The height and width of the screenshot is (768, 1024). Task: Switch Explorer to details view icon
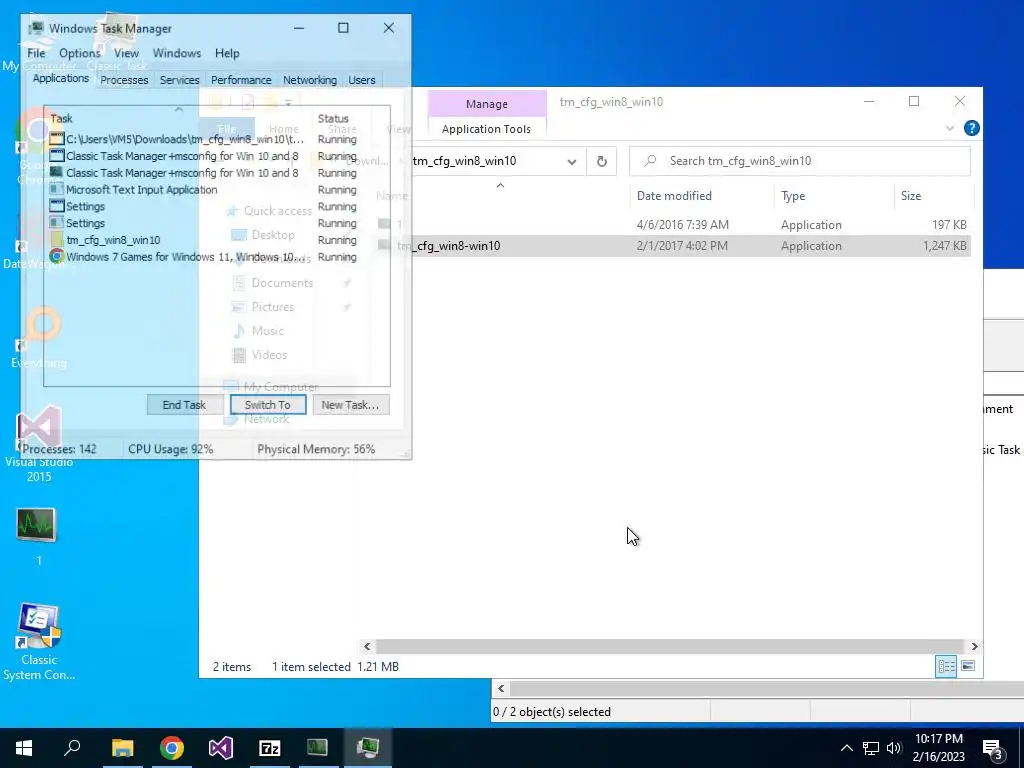click(946, 666)
